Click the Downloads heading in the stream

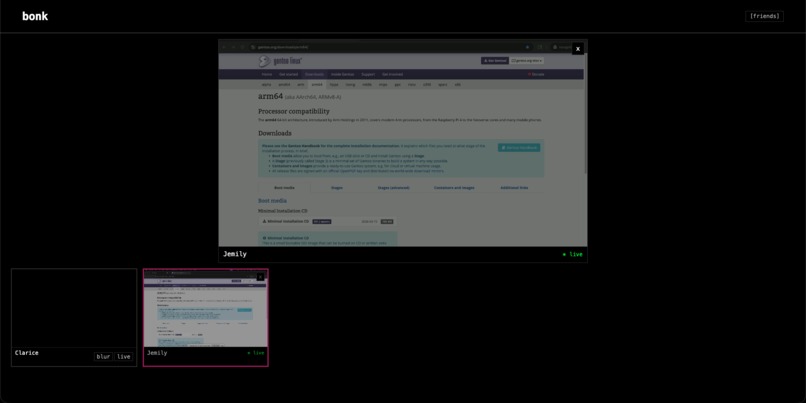[274, 133]
